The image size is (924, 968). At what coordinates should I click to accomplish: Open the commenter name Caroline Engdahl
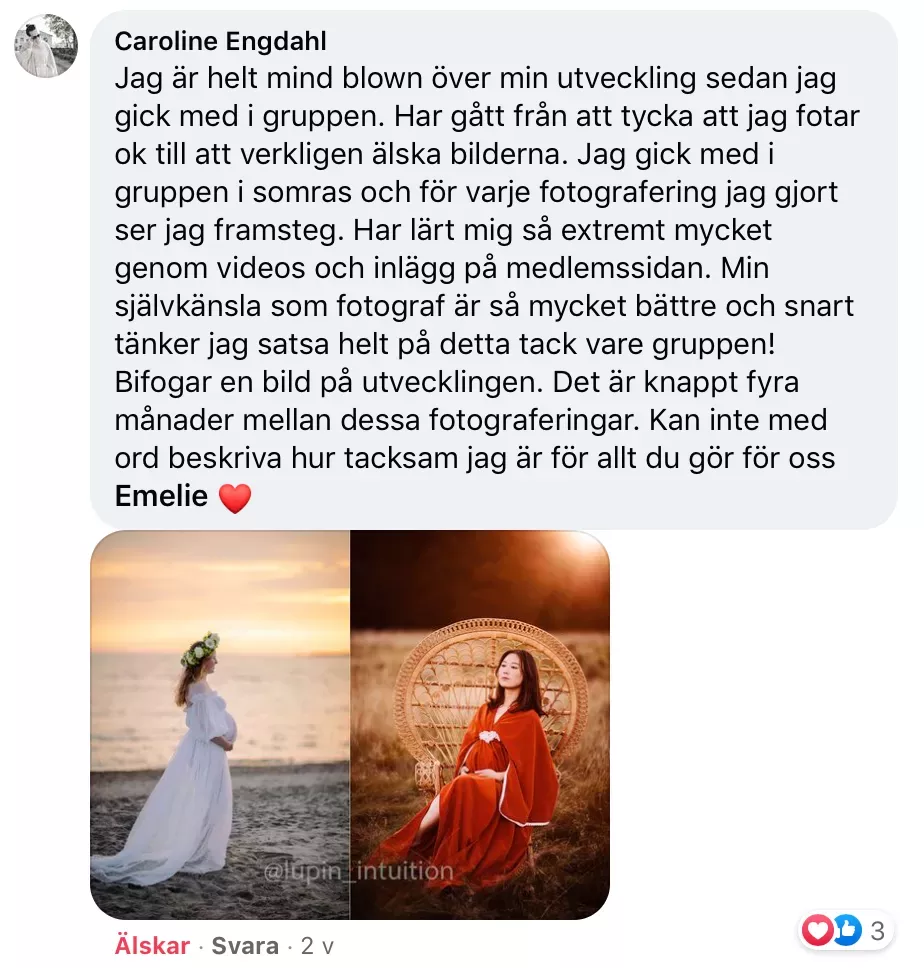coord(220,41)
